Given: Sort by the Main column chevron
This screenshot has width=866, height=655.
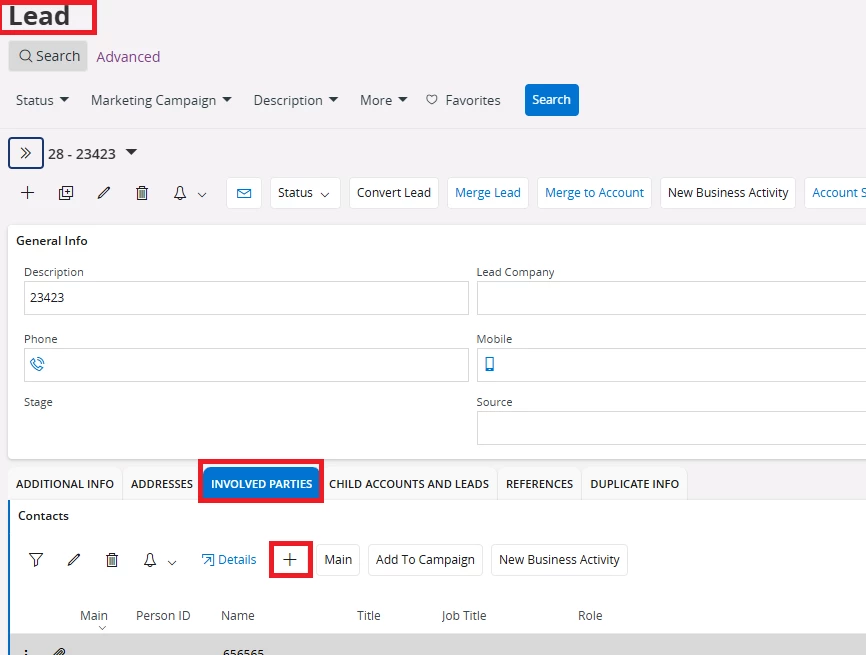Looking at the screenshot, I should click(102, 628).
